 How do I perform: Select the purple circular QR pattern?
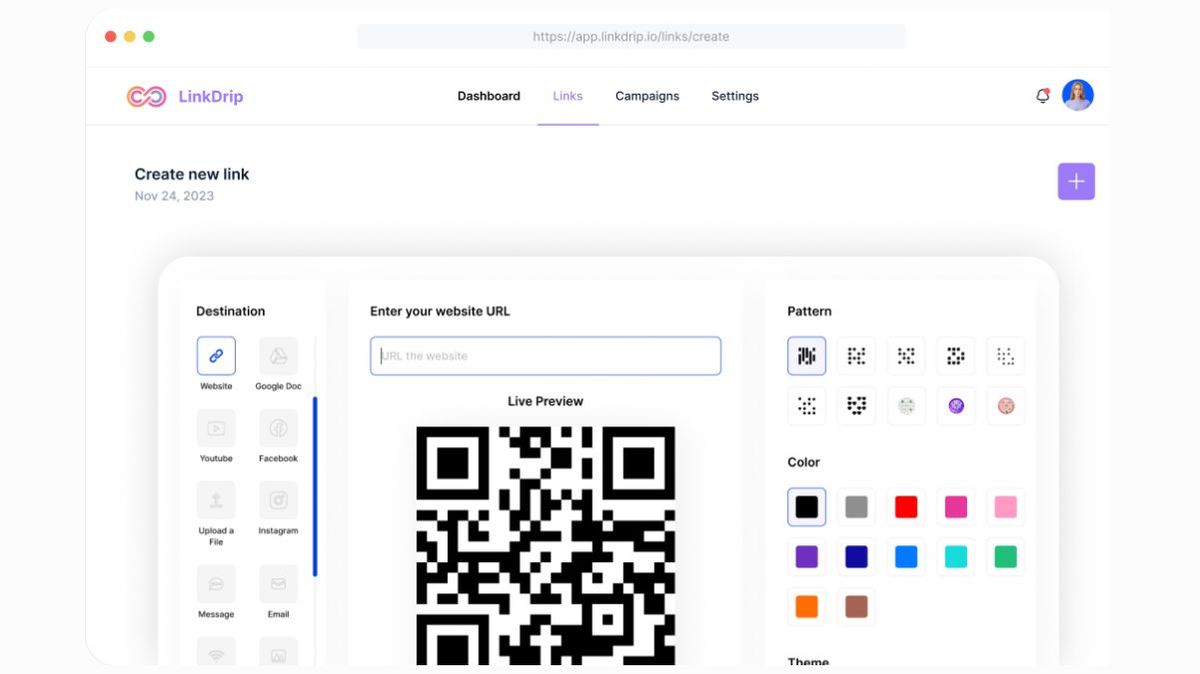tap(956, 406)
